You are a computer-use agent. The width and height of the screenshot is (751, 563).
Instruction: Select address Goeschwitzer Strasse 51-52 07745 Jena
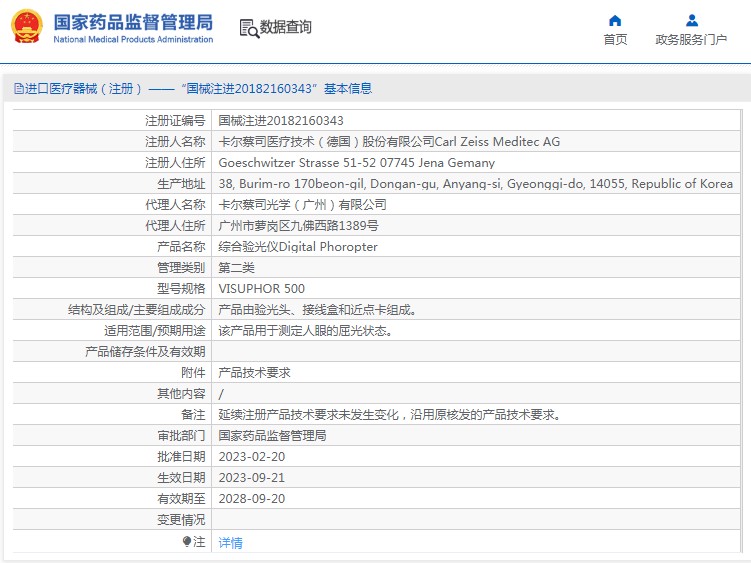tap(356, 163)
